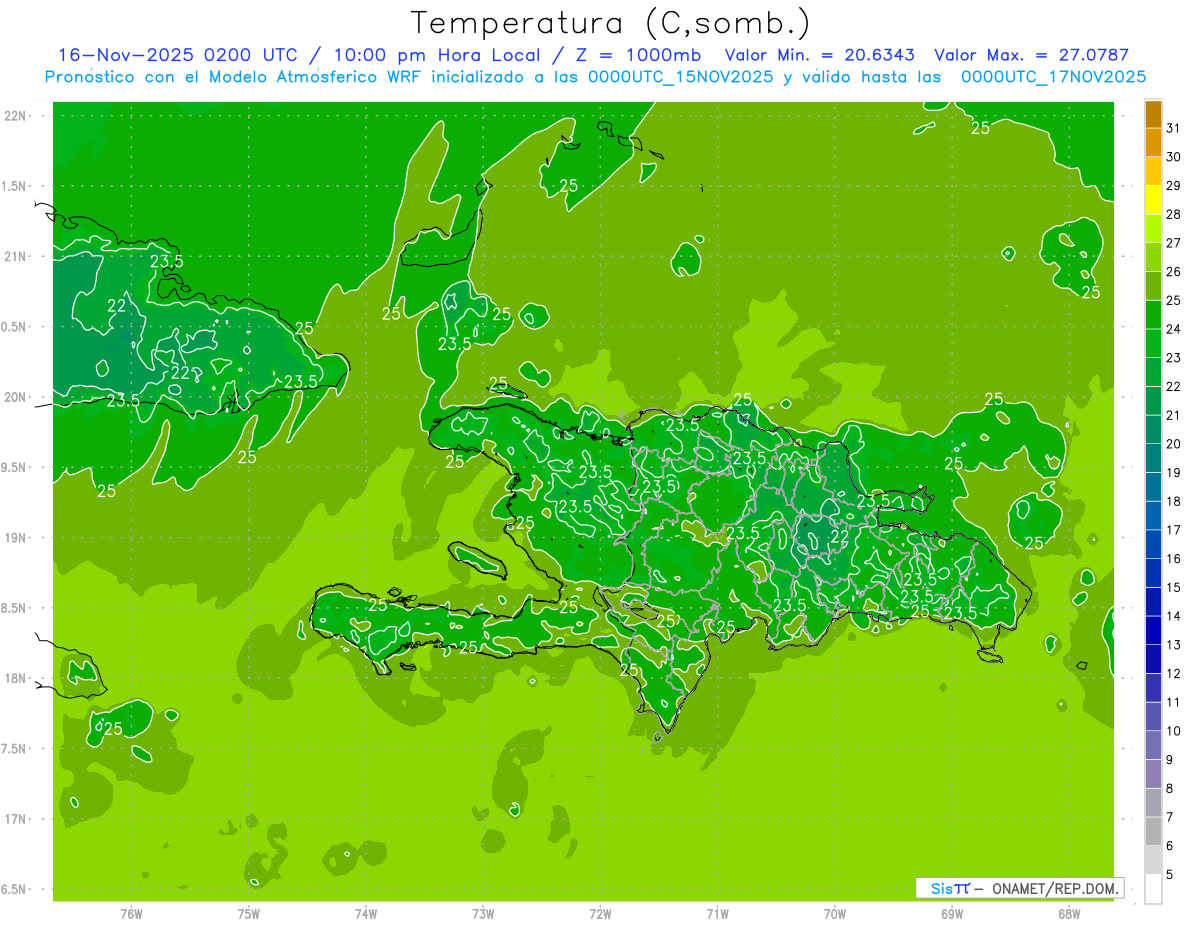1200x927 pixels.
Task: Click the '73W' longitude axis label
Action: click(483, 914)
